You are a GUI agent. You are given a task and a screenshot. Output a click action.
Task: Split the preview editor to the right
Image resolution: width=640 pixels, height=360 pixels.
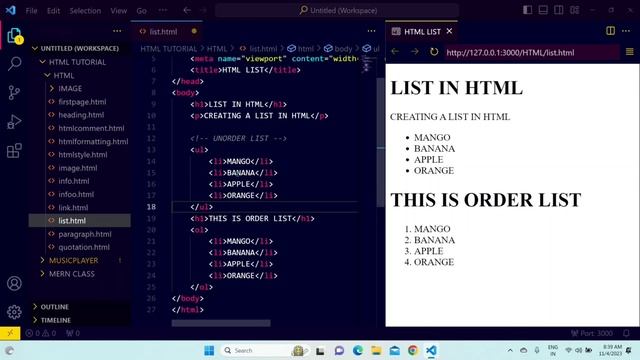(x=611, y=31)
